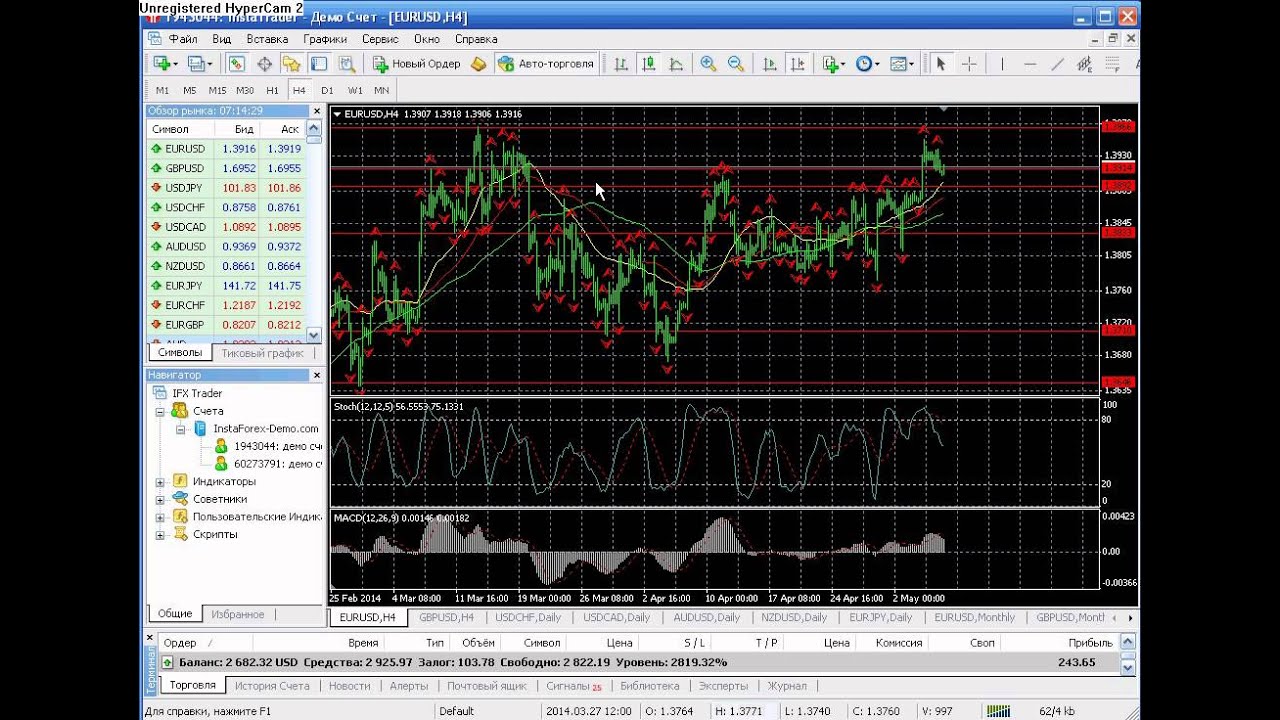This screenshot has height=720, width=1280.
Task: Switch chart to bar chart icon
Action: [x=621, y=63]
